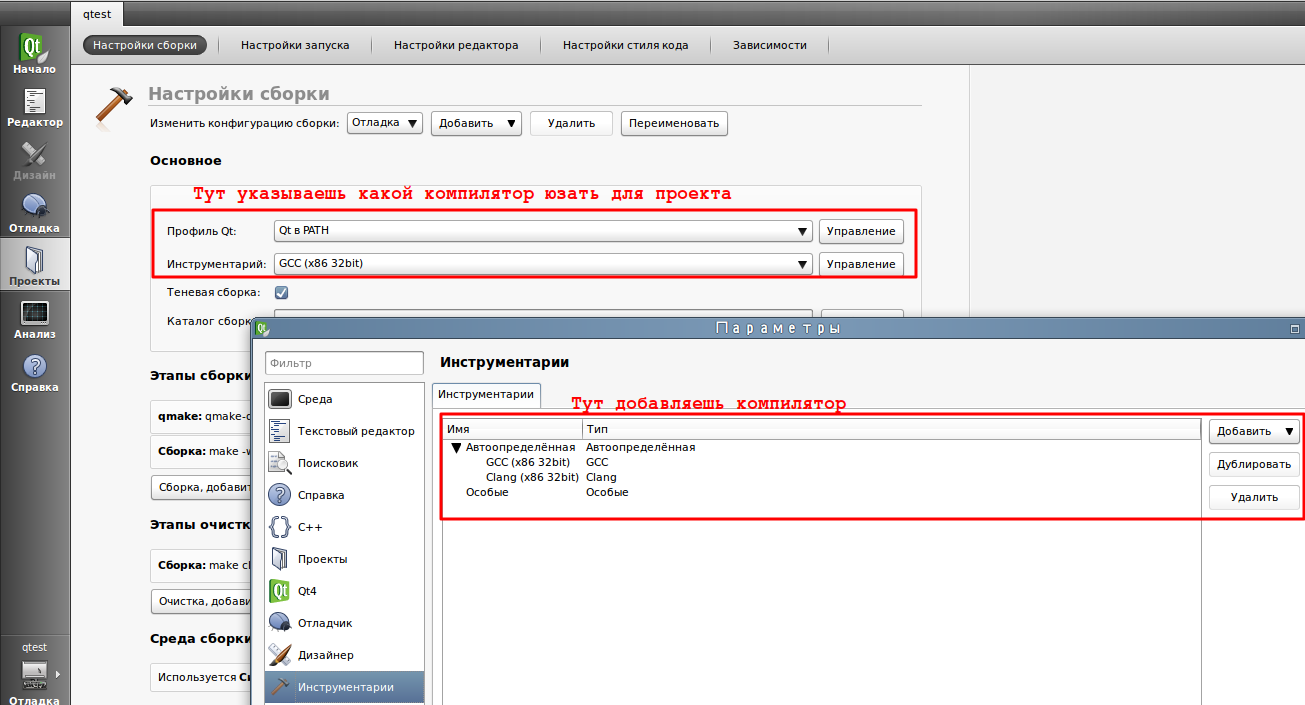Expand the Инструментарий combo box showing GCC

coord(543,264)
